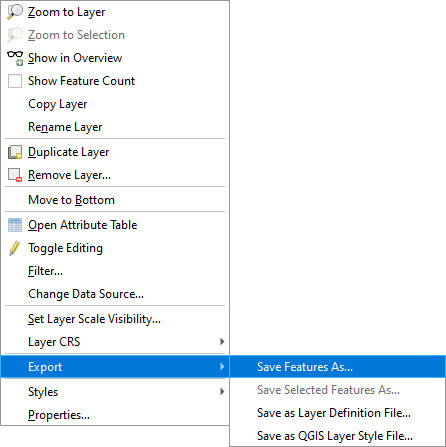Select Copy Layer
Viewport: 446px width, 447px height.
(115, 104)
